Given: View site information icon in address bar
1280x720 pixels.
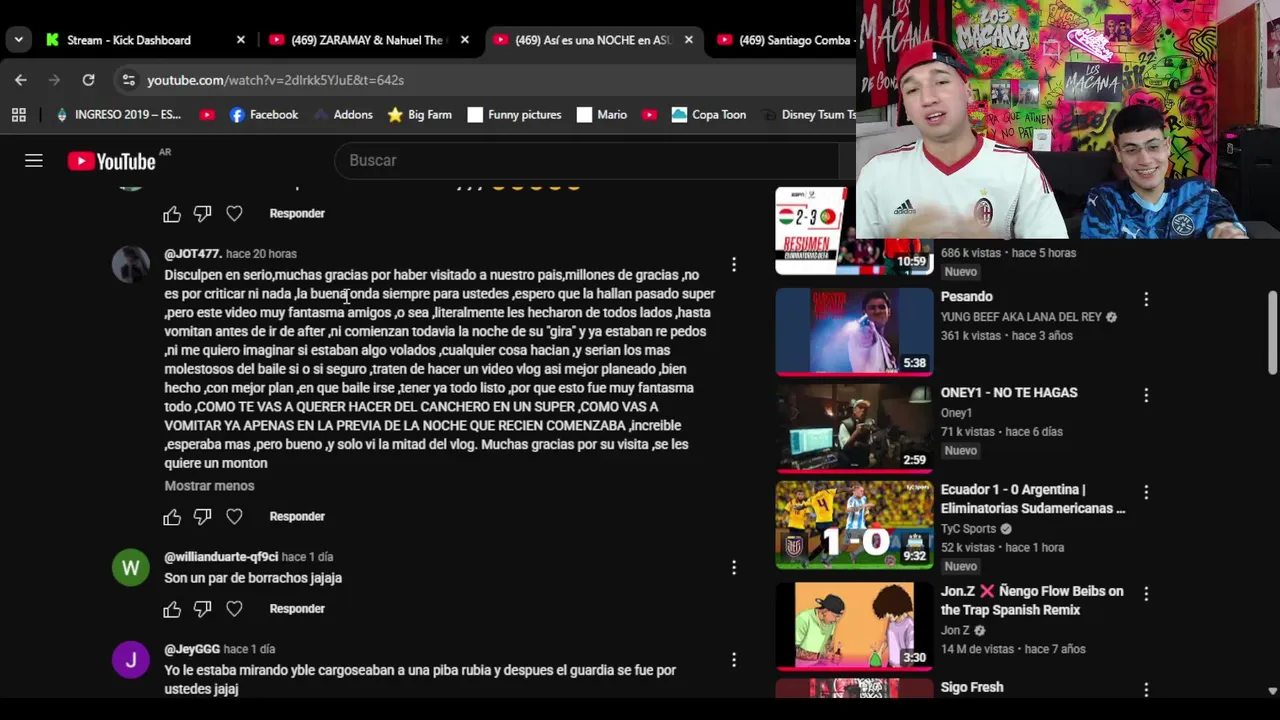Looking at the screenshot, I should (x=128, y=80).
